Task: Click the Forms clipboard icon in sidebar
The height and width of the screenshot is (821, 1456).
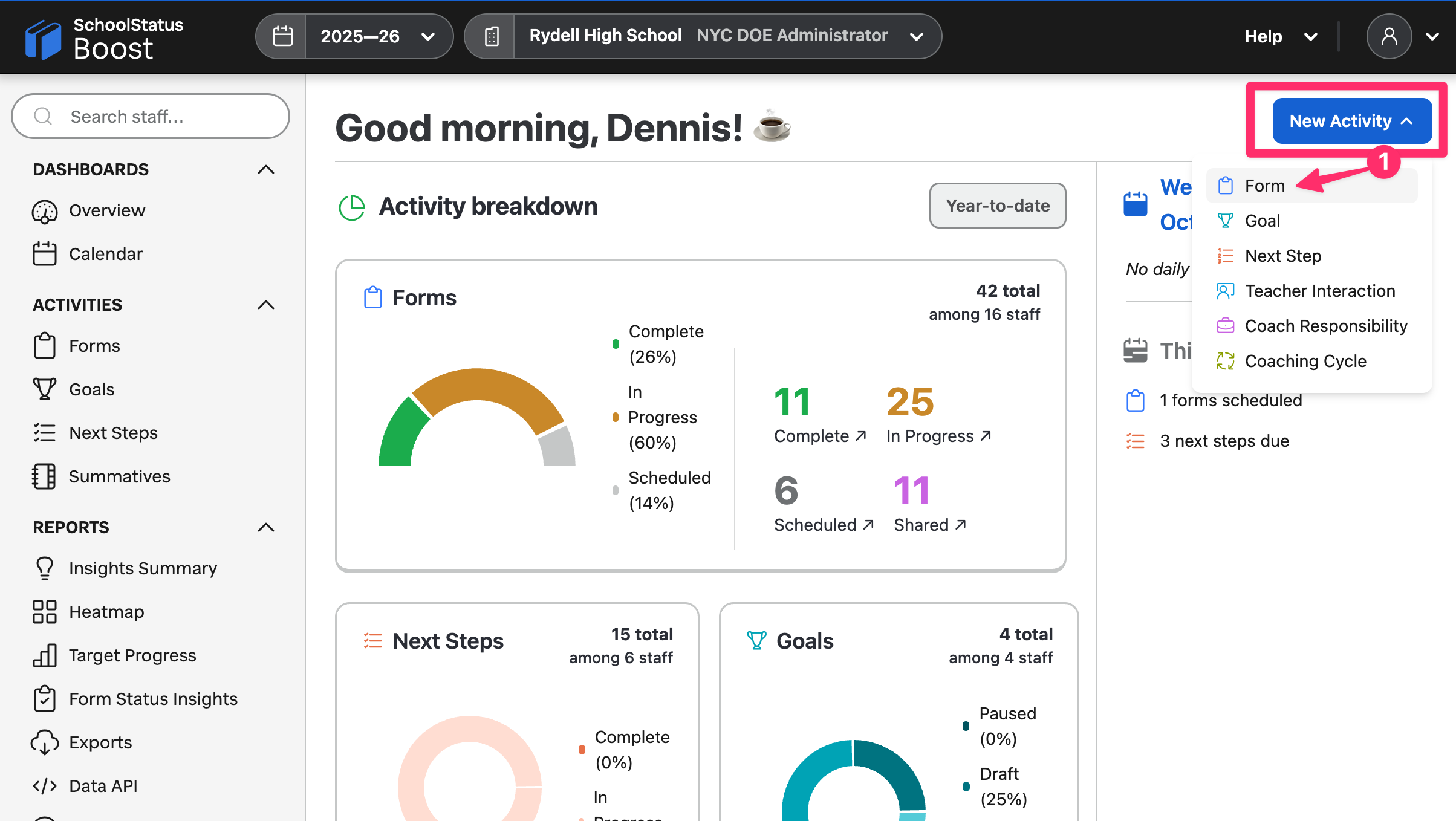Action: pyautogui.click(x=45, y=346)
